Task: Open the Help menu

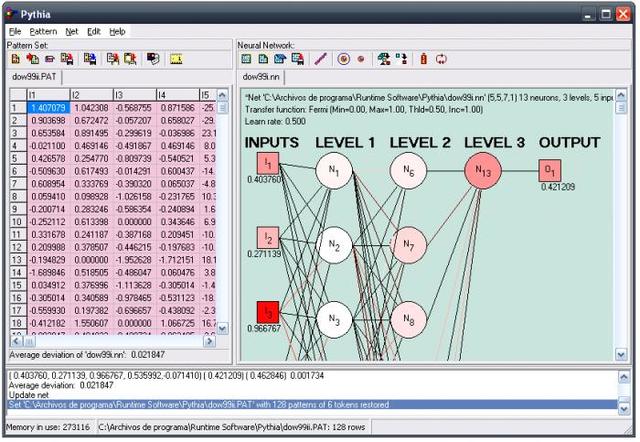Action: point(118,31)
